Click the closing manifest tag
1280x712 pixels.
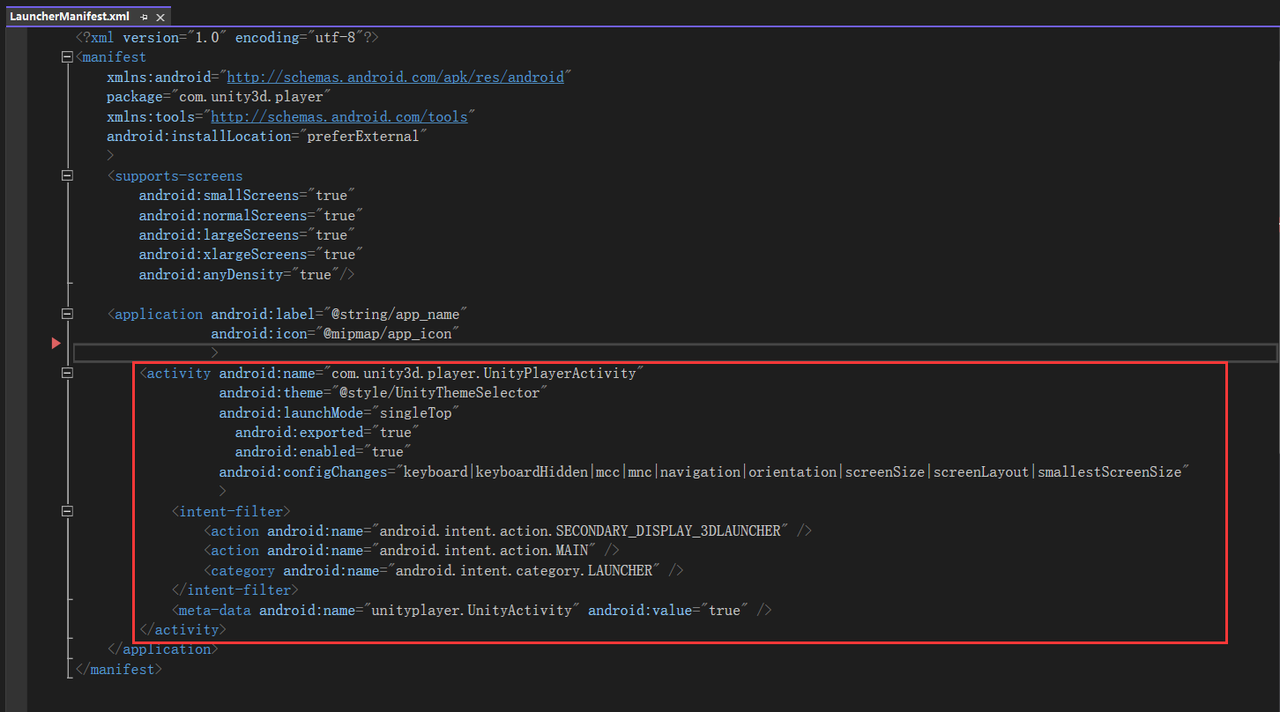118,669
